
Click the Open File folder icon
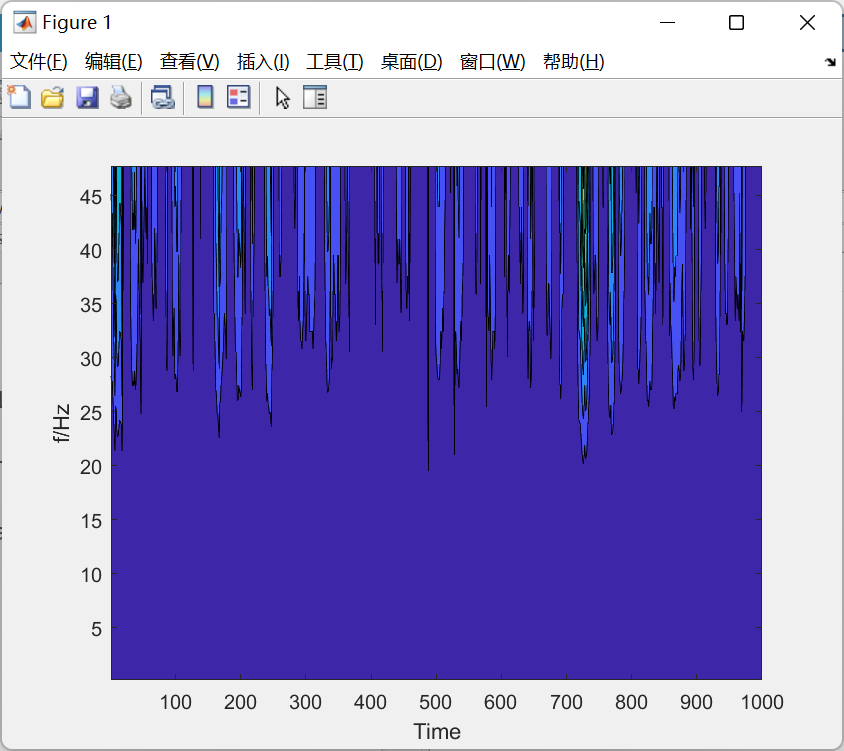[x=52, y=97]
